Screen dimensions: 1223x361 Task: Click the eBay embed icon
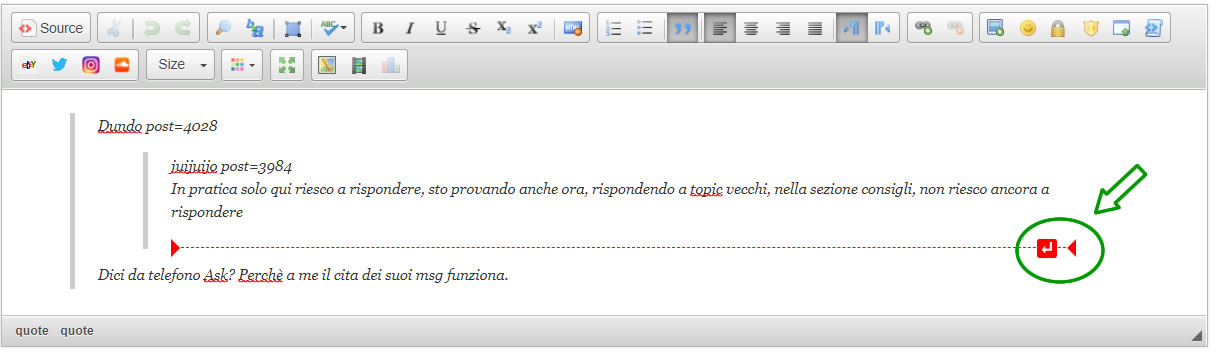28,65
